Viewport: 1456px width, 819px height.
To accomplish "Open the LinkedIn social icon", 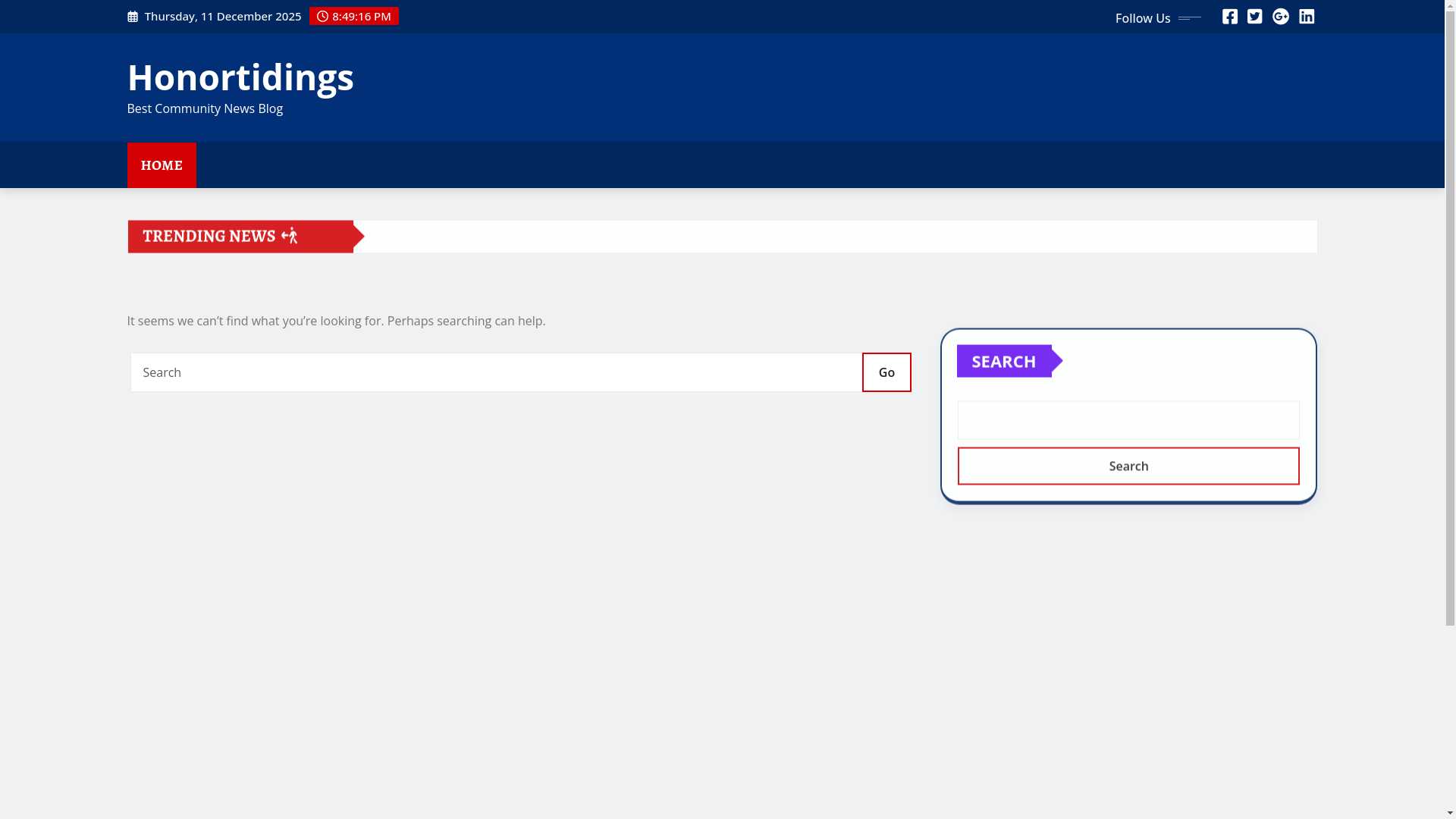I will tap(1307, 17).
